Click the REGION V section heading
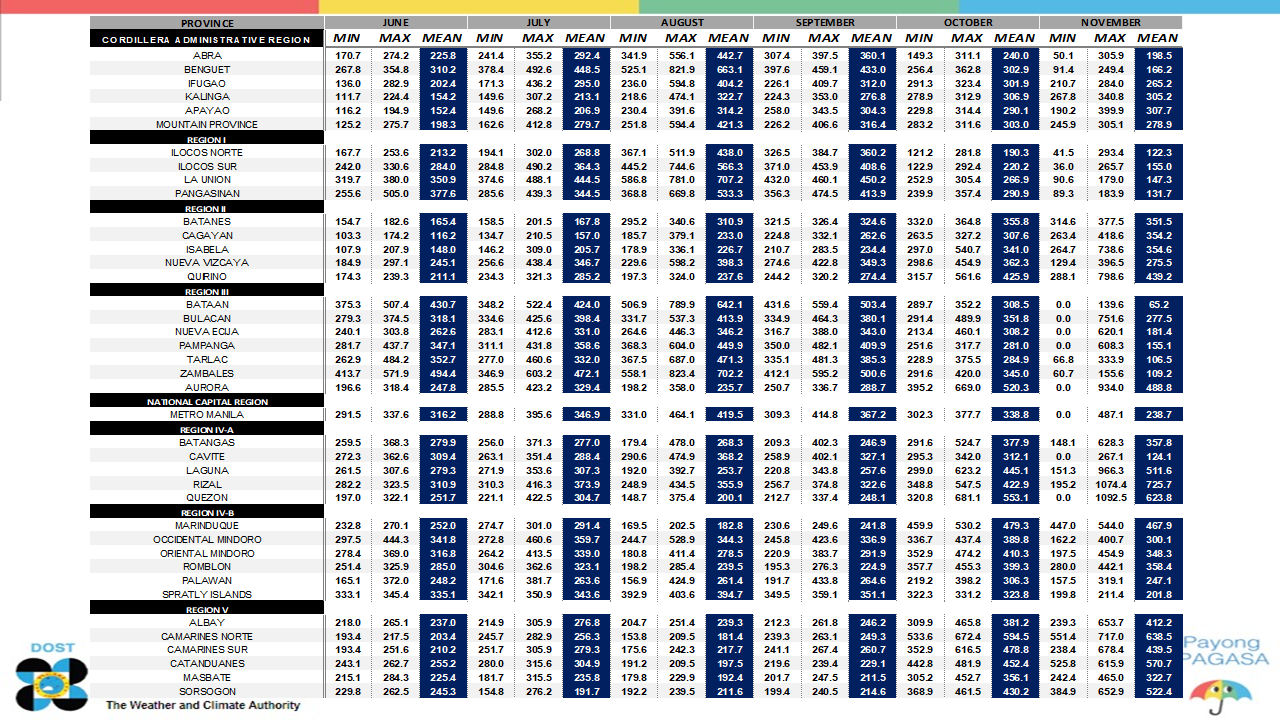 206,608
